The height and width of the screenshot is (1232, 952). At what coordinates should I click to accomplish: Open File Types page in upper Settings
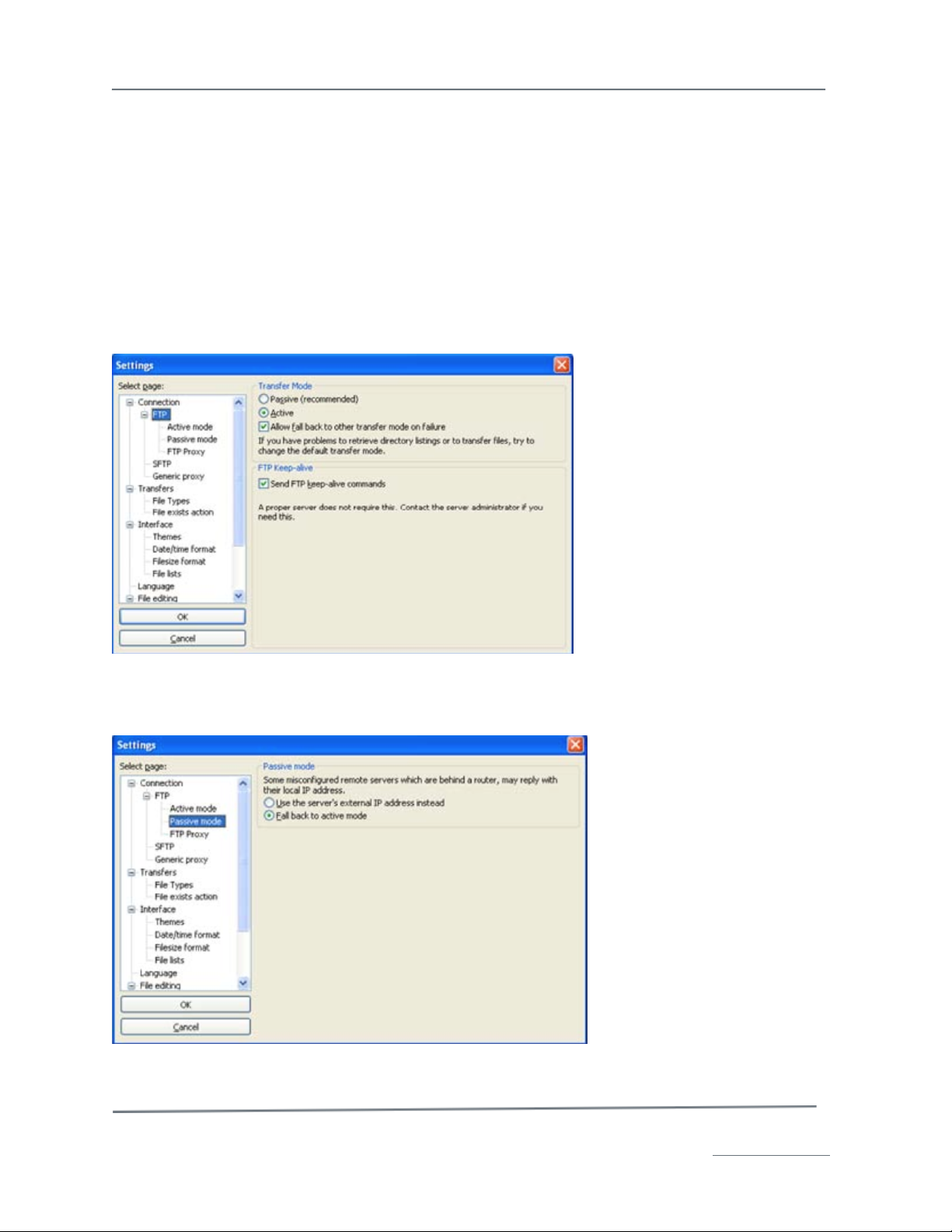tap(171, 501)
